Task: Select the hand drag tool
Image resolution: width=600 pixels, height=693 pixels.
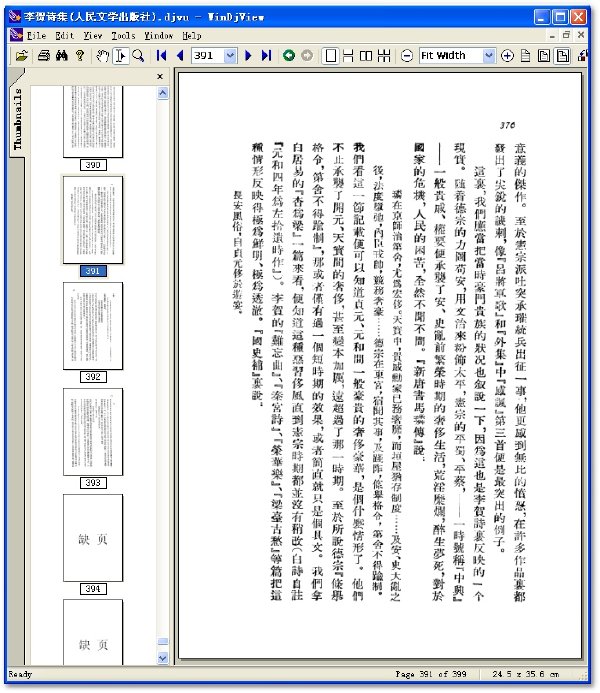Action: [x=103, y=56]
